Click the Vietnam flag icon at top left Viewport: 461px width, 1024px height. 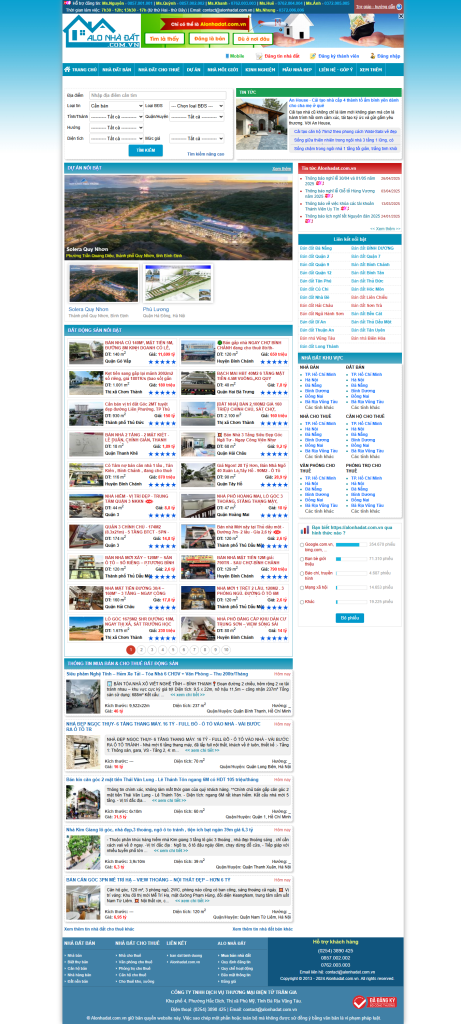(67, 3)
